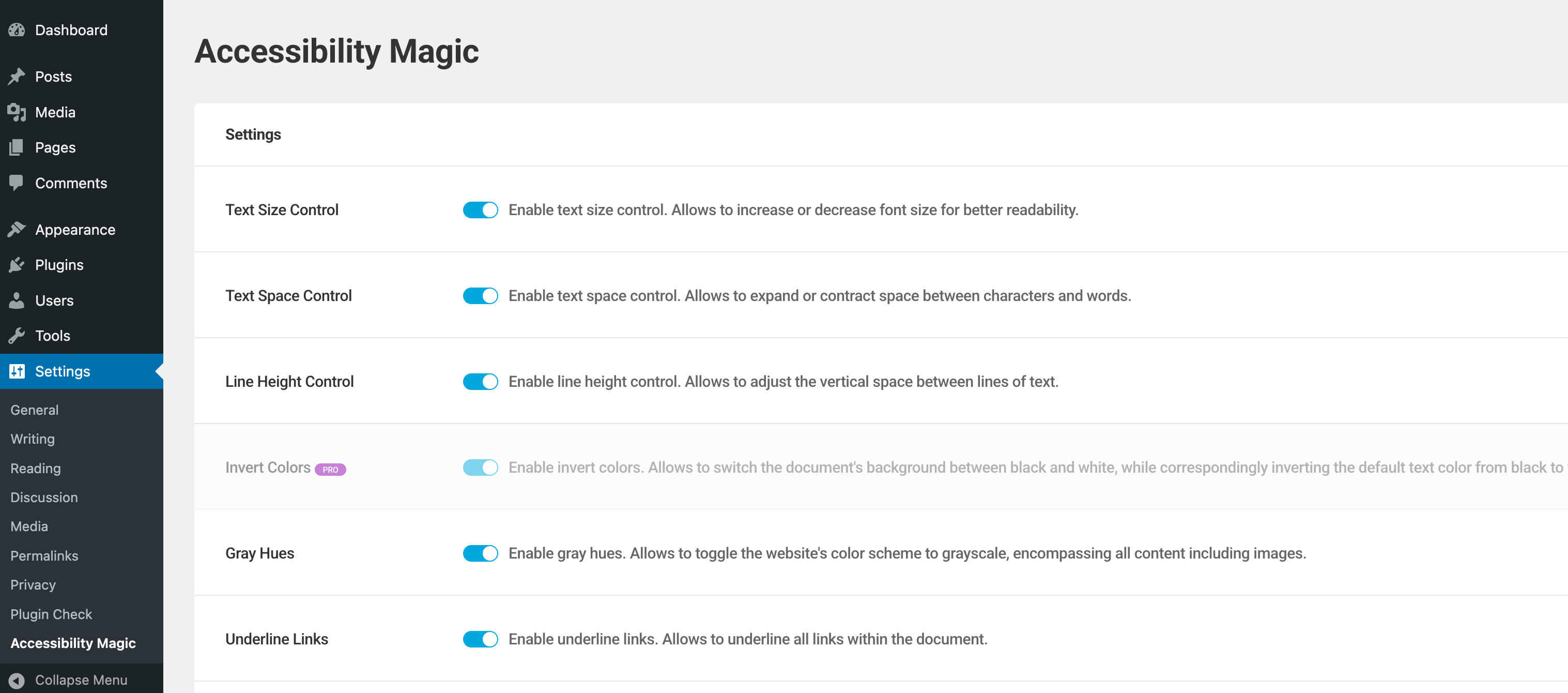Go to the Plugin Check page
Screen dimensions: 1568x693
[51, 614]
